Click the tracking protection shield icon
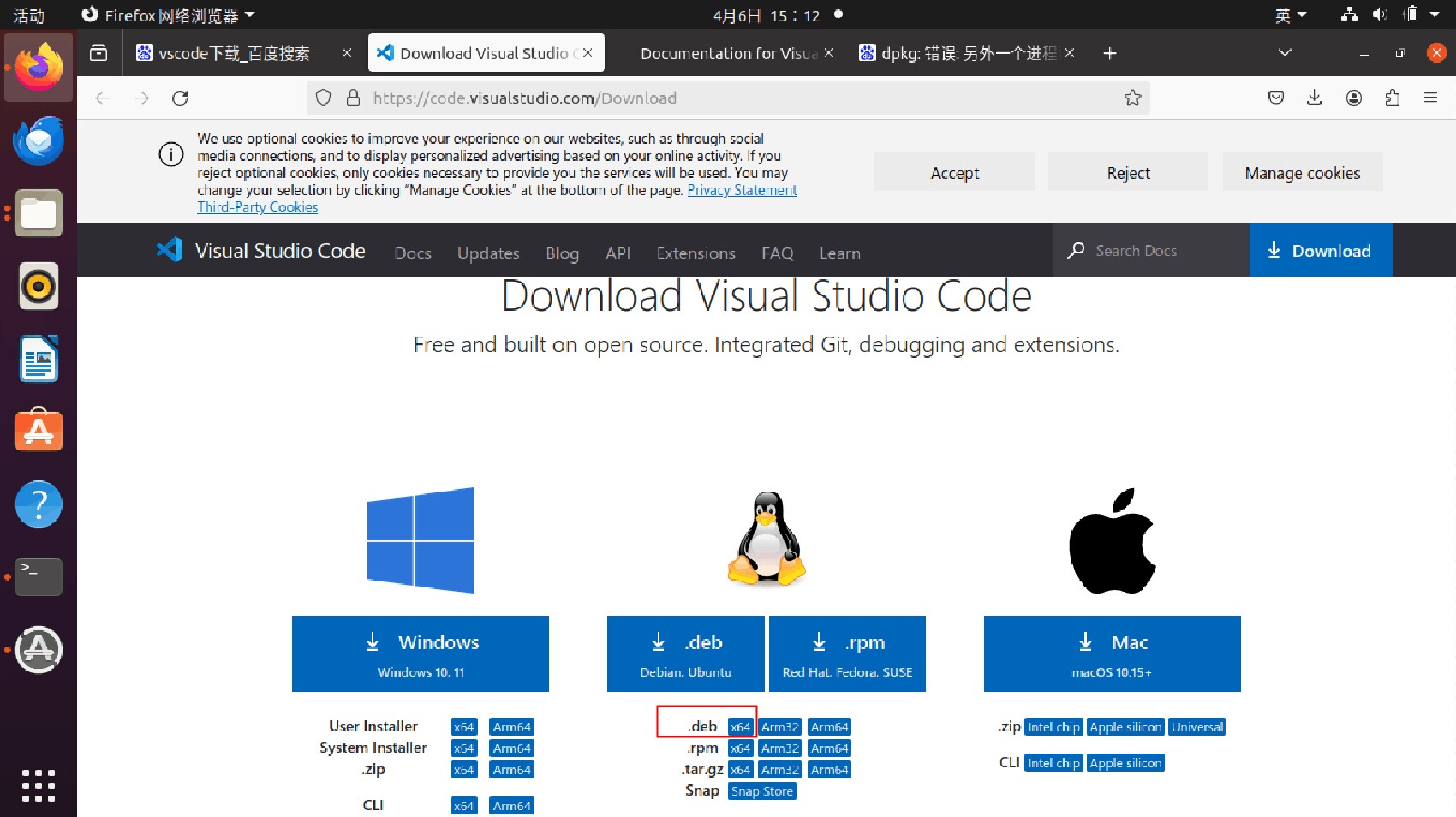The image size is (1456, 817). pyautogui.click(x=323, y=98)
